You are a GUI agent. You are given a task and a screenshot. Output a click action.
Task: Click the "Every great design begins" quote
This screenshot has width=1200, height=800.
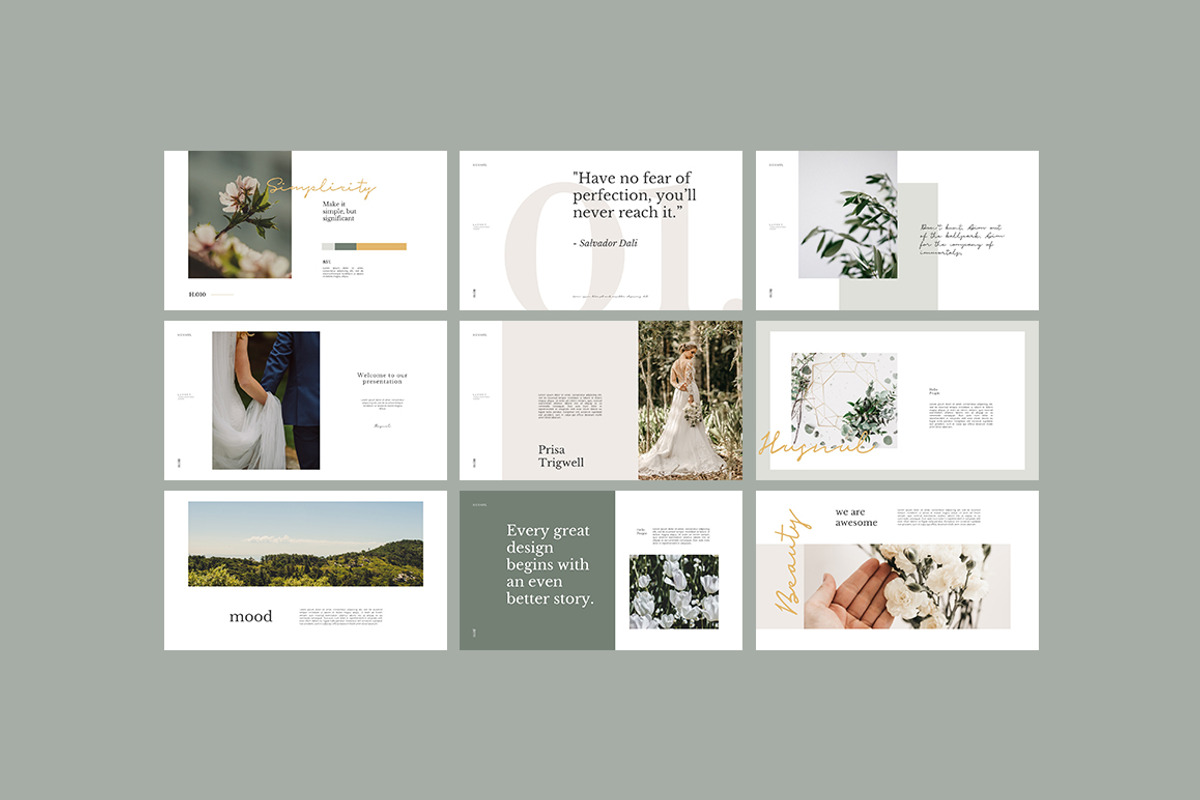click(550, 565)
